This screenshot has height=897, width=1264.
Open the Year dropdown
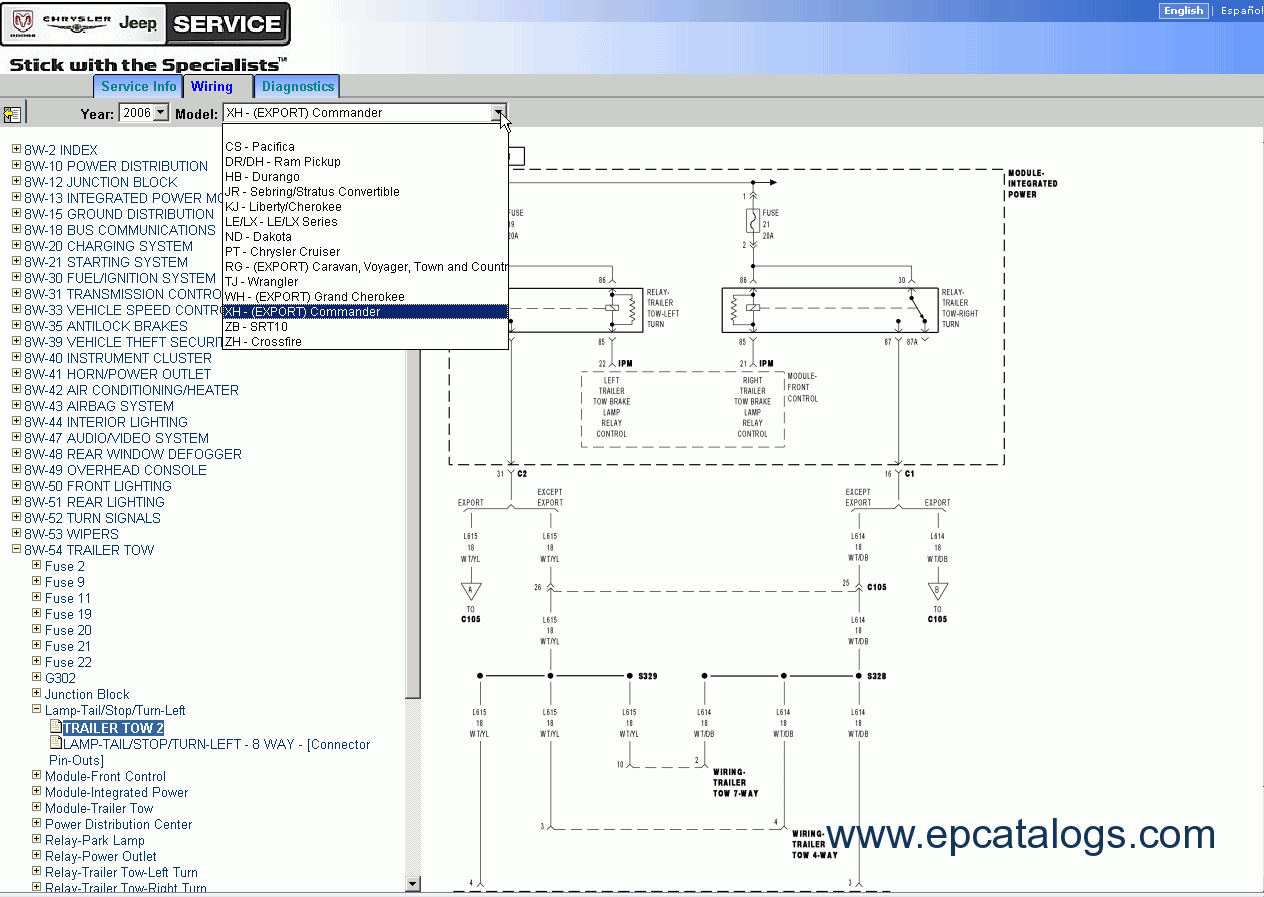[x=161, y=113]
